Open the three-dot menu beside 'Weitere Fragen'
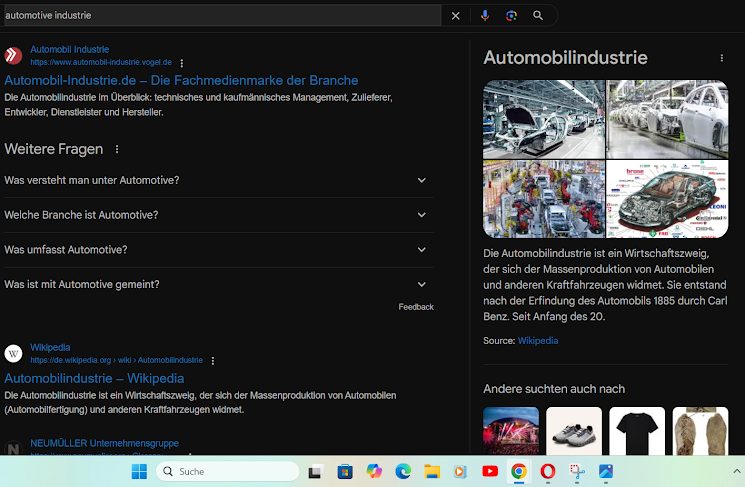745x487 pixels. click(117, 149)
